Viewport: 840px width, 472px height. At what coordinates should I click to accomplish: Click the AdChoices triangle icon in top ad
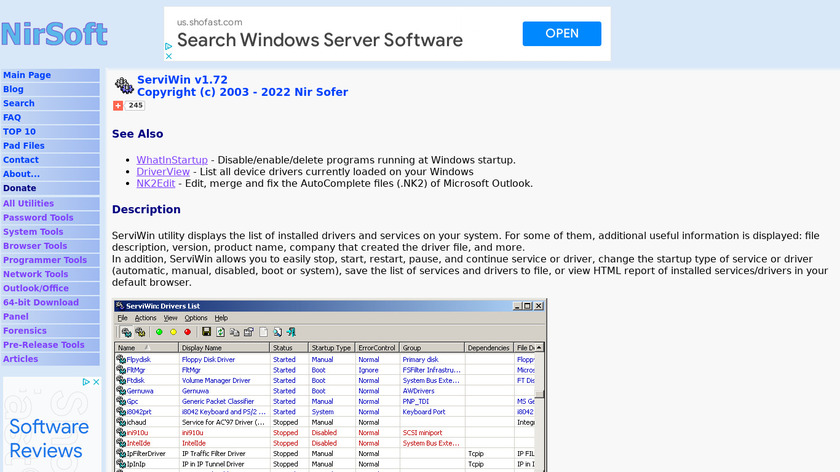169,44
